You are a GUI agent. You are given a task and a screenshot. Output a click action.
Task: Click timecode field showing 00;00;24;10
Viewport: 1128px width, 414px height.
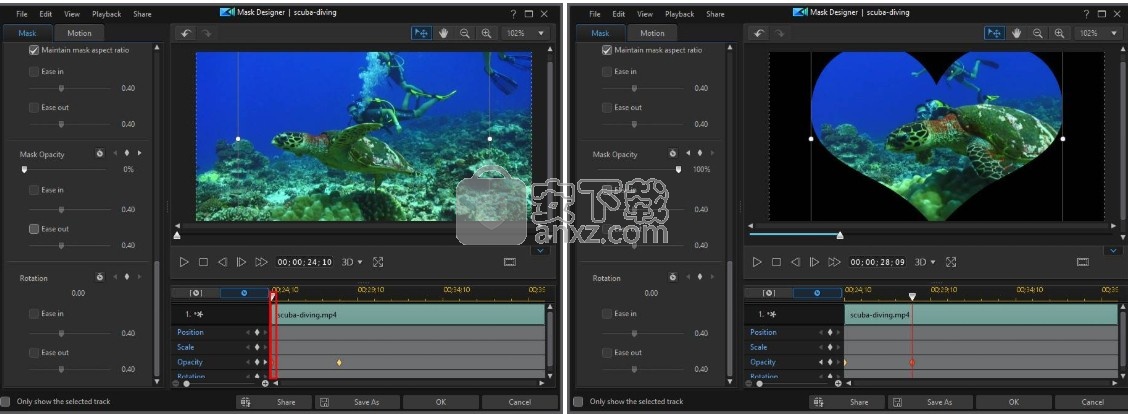coord(305,262)
